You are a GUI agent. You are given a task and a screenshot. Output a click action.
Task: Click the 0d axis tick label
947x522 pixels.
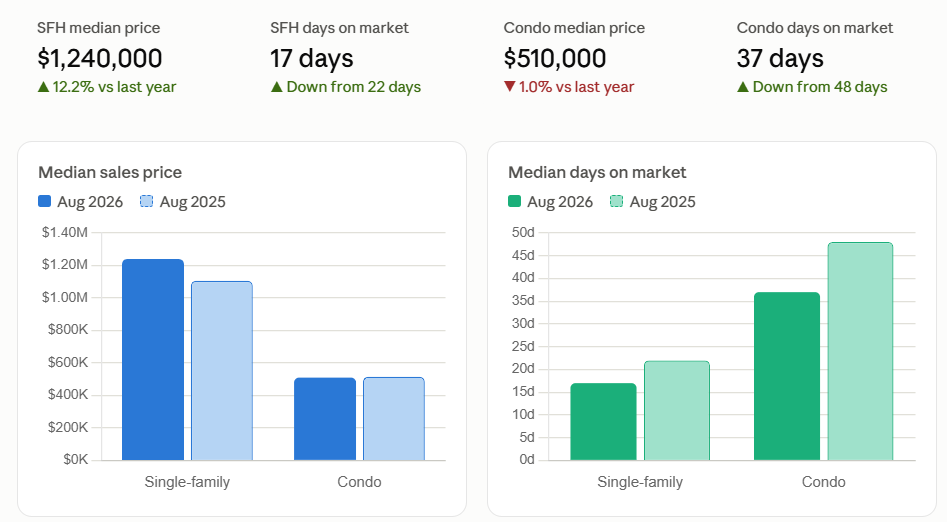pyautogui.click(x=527, y=460)
